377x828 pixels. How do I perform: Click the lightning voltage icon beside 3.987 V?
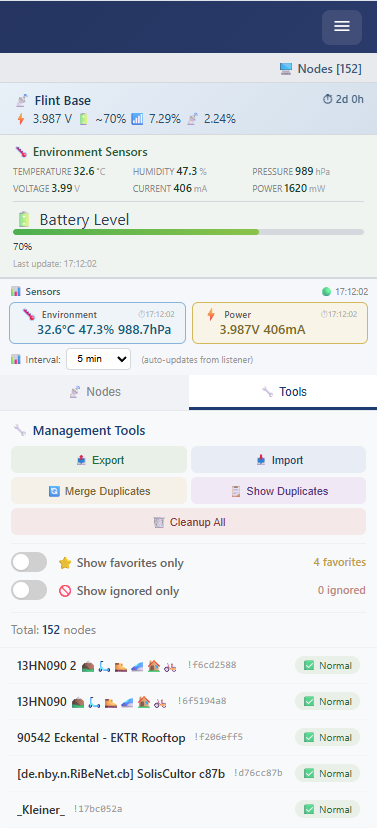tap(21, 119)
